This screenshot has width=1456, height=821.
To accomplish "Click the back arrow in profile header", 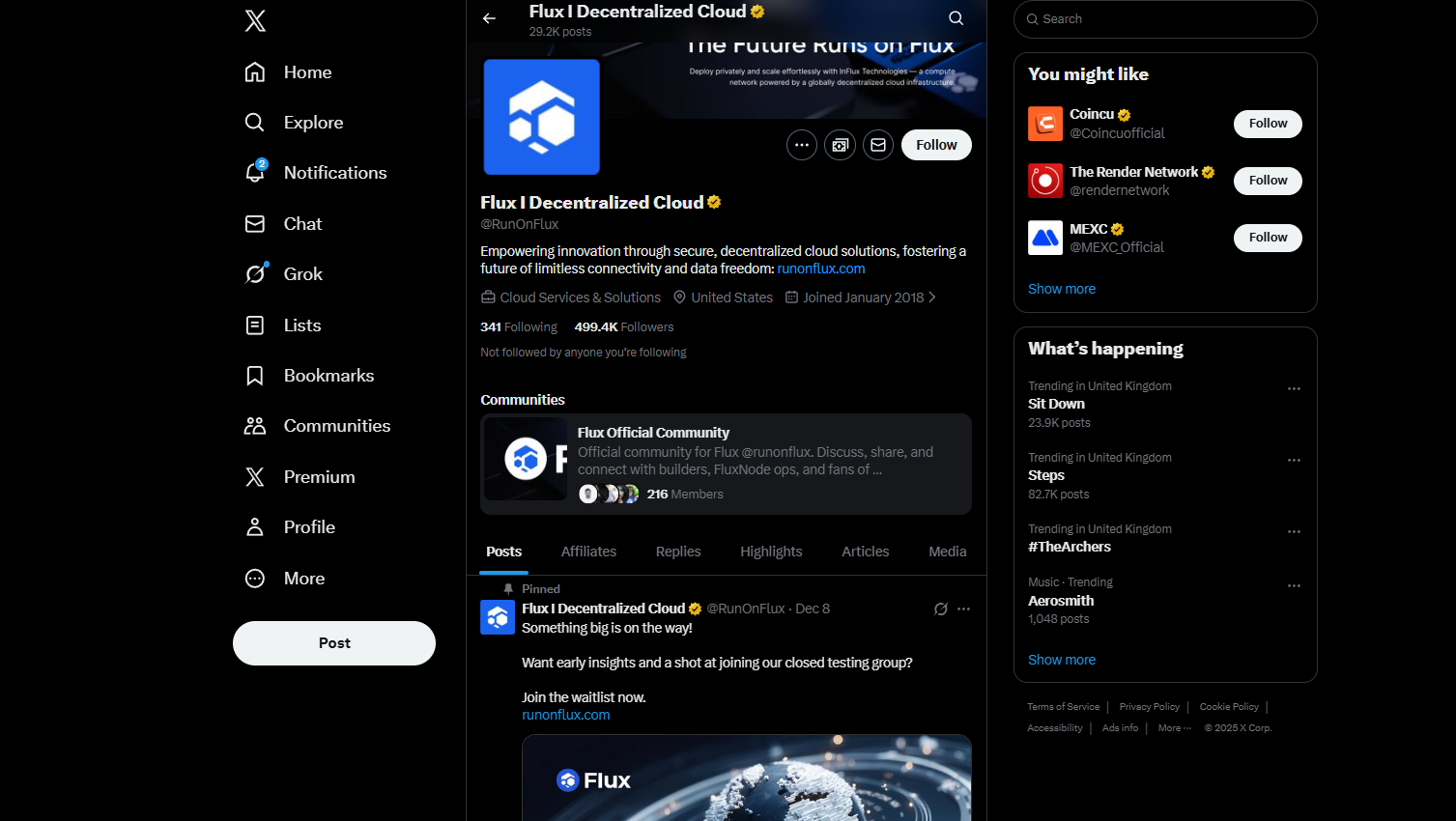I will (489, 18).
